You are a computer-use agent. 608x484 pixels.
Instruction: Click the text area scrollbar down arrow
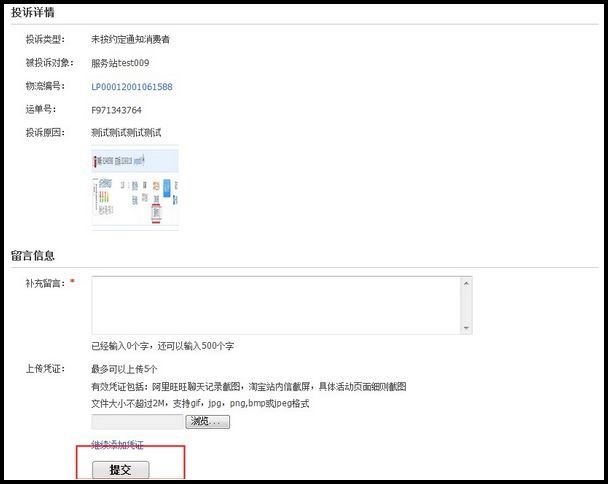coord(466,328)
